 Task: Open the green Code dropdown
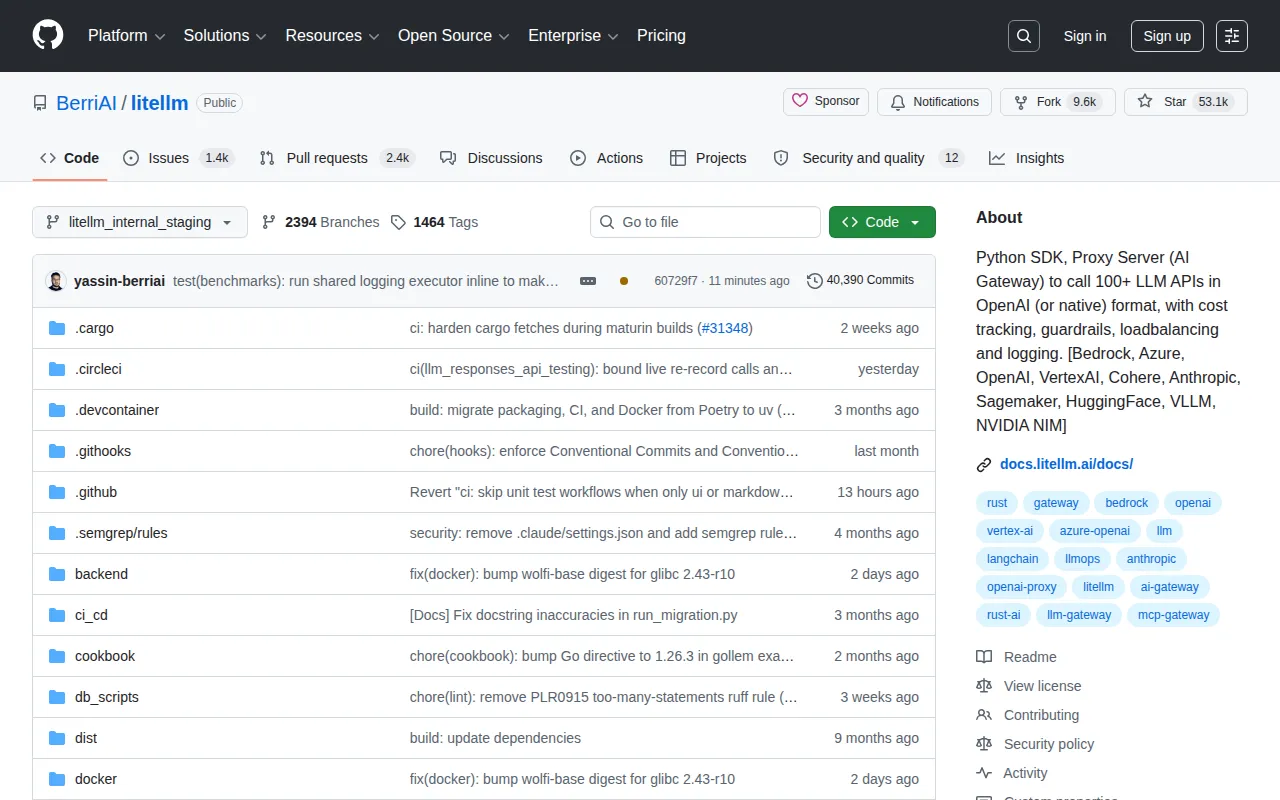882,222
